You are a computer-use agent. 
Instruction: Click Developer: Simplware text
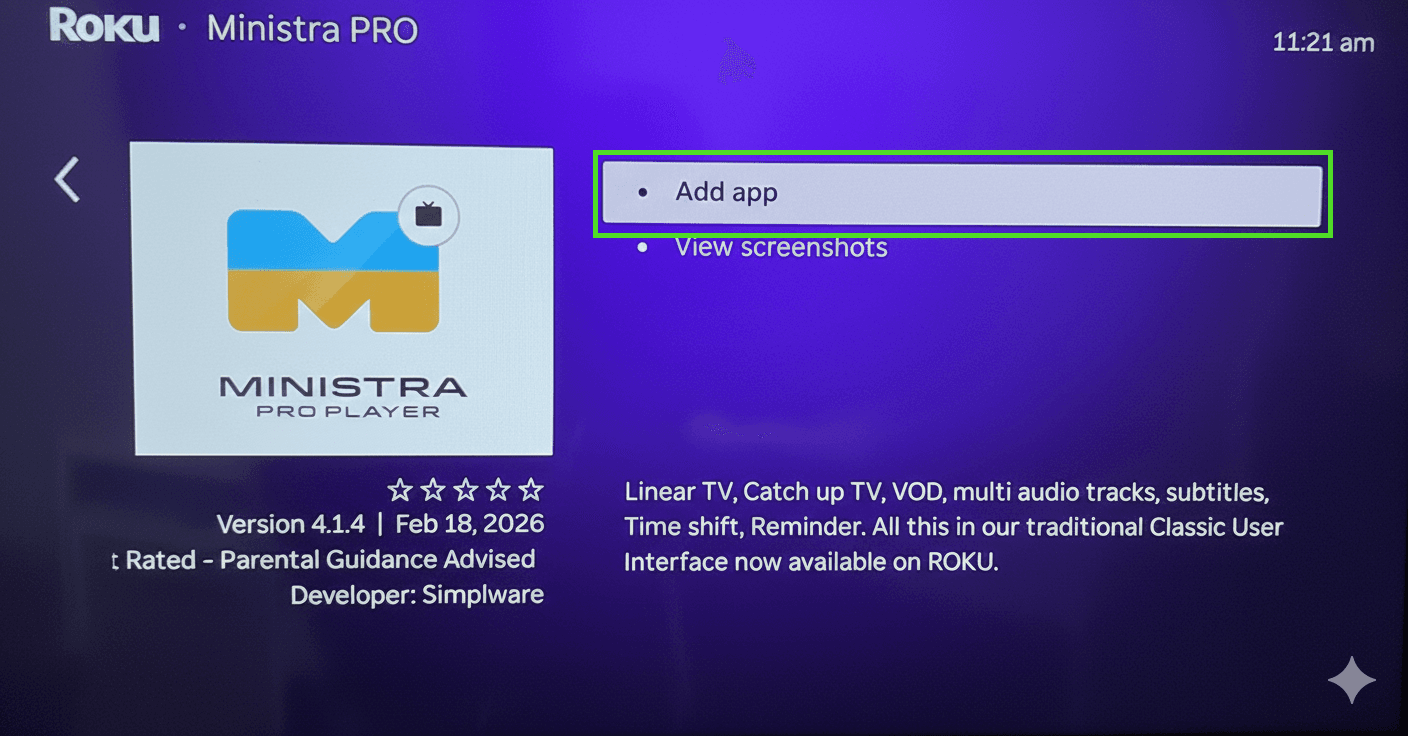click(x=417, y=595)
